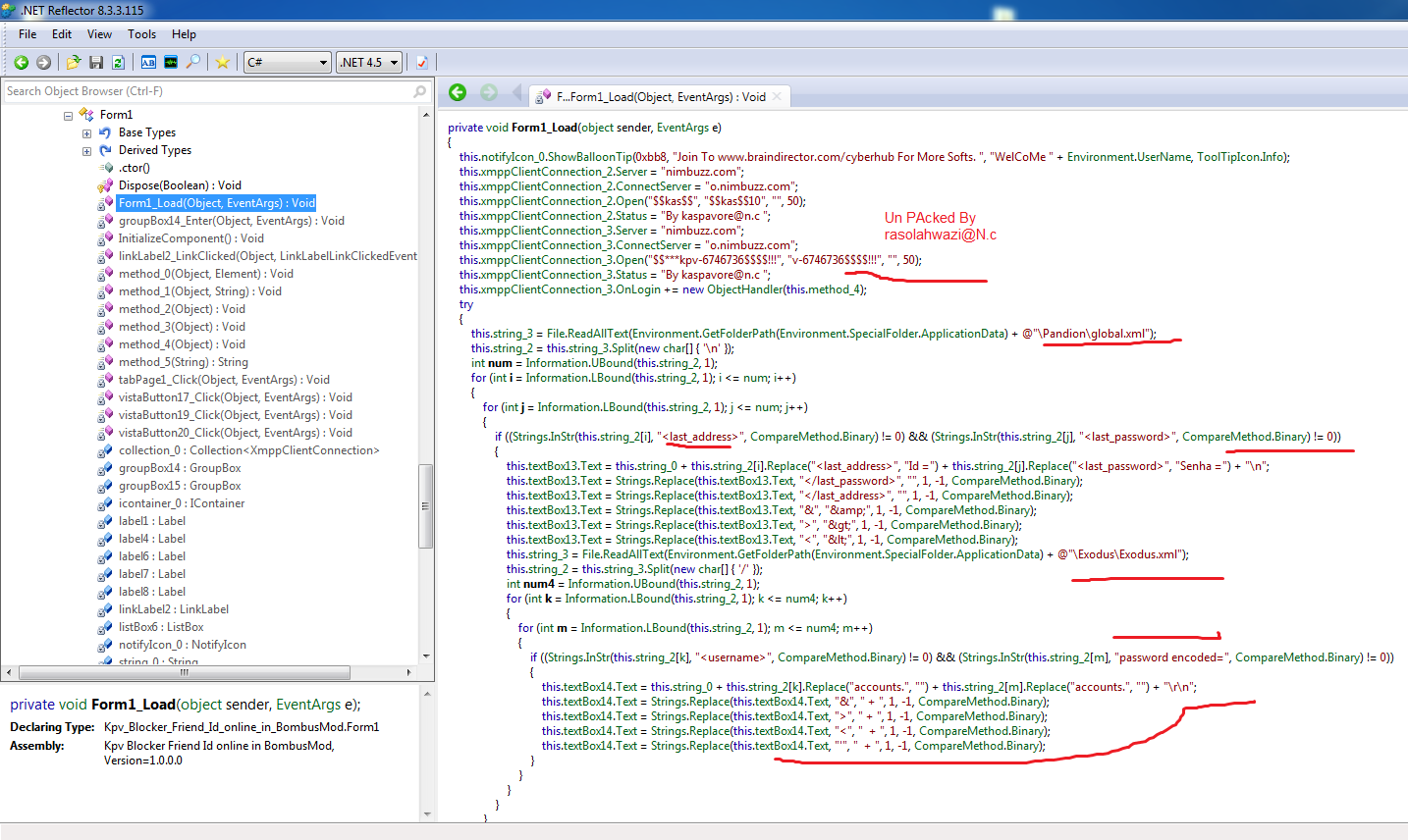The image size is (1408, 840).
Task: Collapse the Form1 tree node
Action: 68,116
